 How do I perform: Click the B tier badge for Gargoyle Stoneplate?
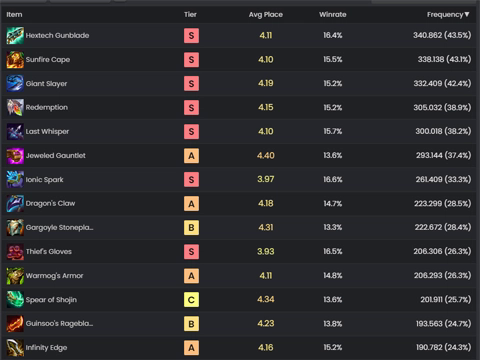191,227
